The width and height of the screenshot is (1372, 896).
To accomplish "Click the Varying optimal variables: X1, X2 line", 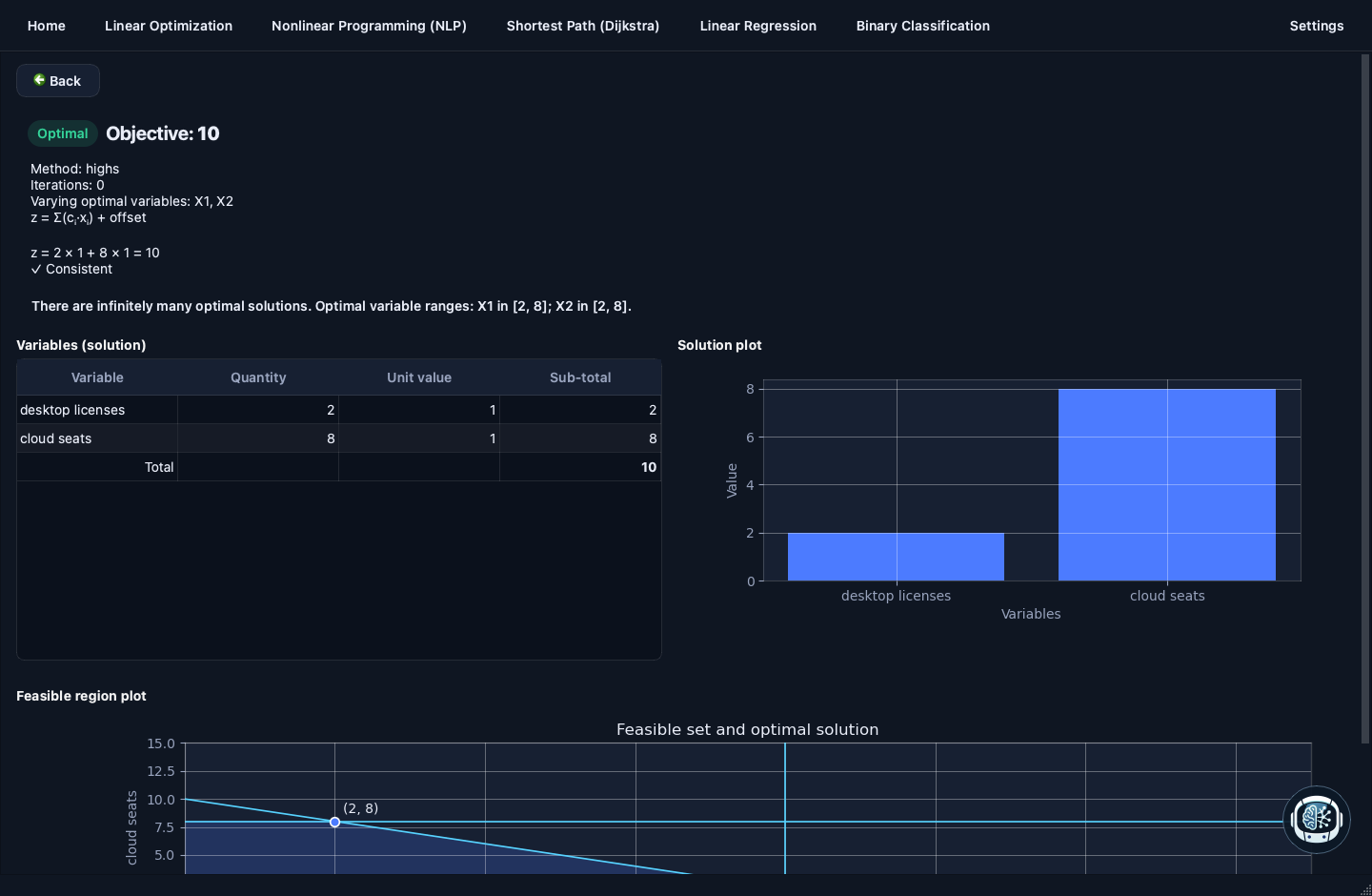I will [x=131, y=201].
